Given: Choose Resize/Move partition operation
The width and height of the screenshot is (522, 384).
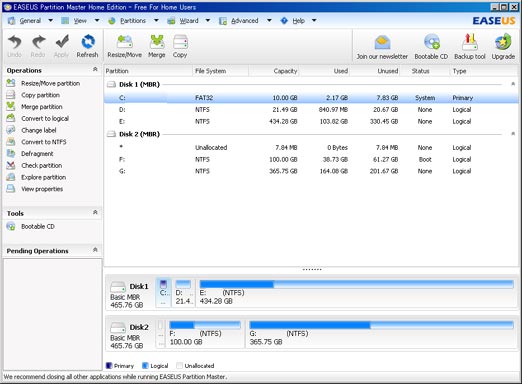Looking at the screenshot, I should point(50,83).
